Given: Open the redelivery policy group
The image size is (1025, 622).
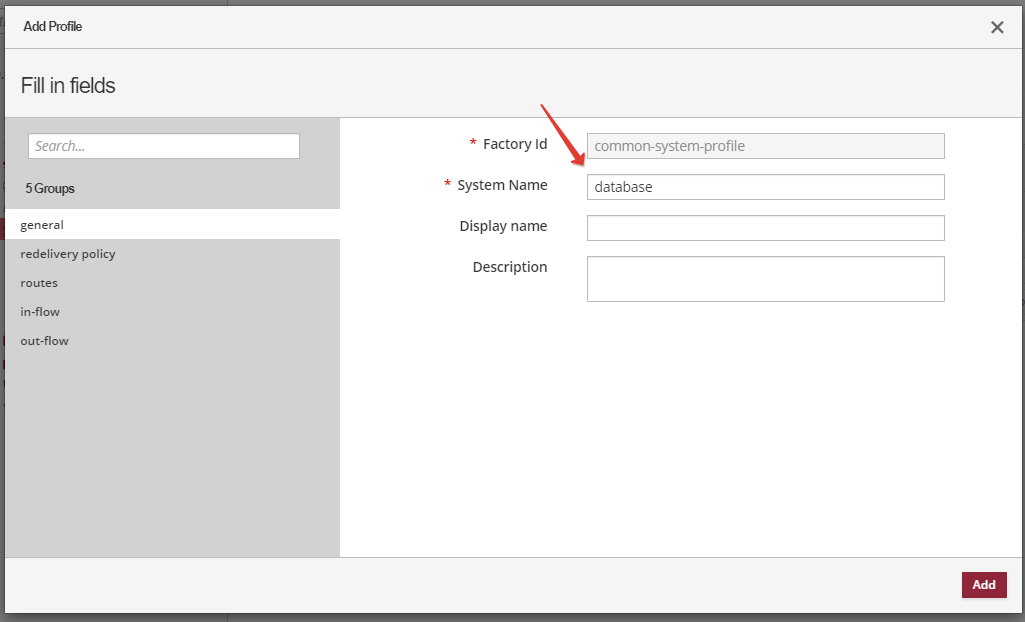Looking at the screenshot, I should (x=68, y=253).
